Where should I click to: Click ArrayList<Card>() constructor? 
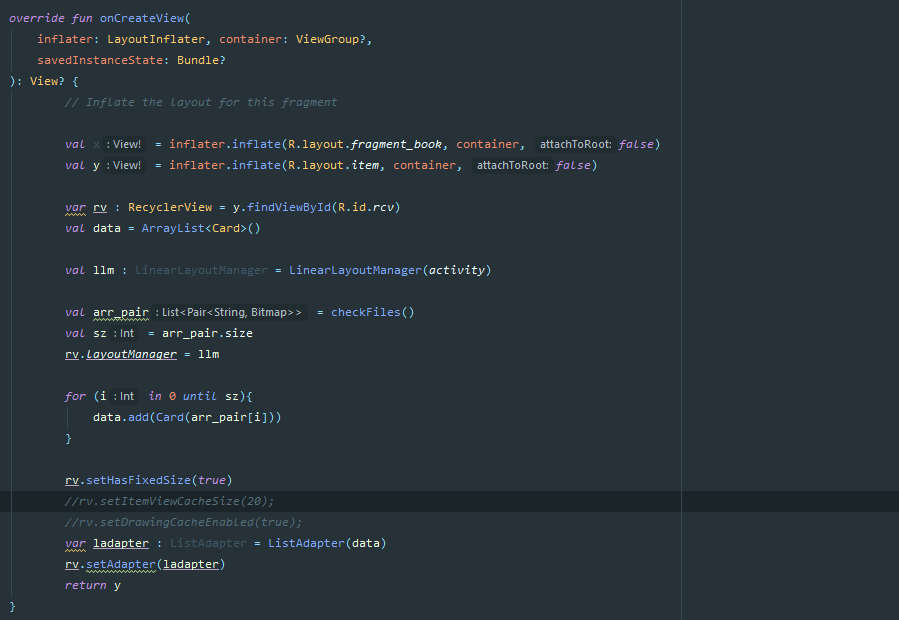click(x=201, y=228)
